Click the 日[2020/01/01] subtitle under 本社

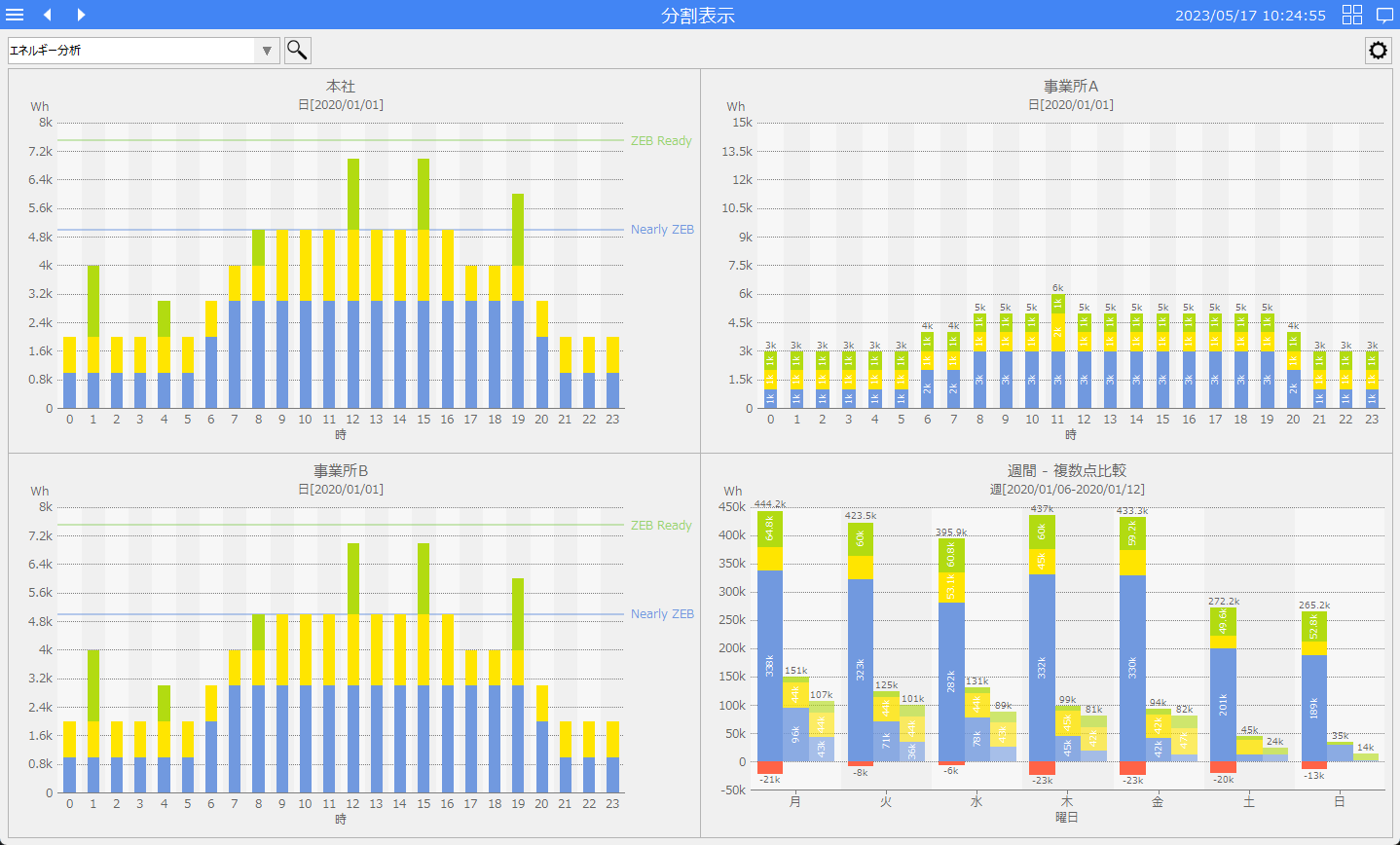pyautogui.click(x=341, y=104)
